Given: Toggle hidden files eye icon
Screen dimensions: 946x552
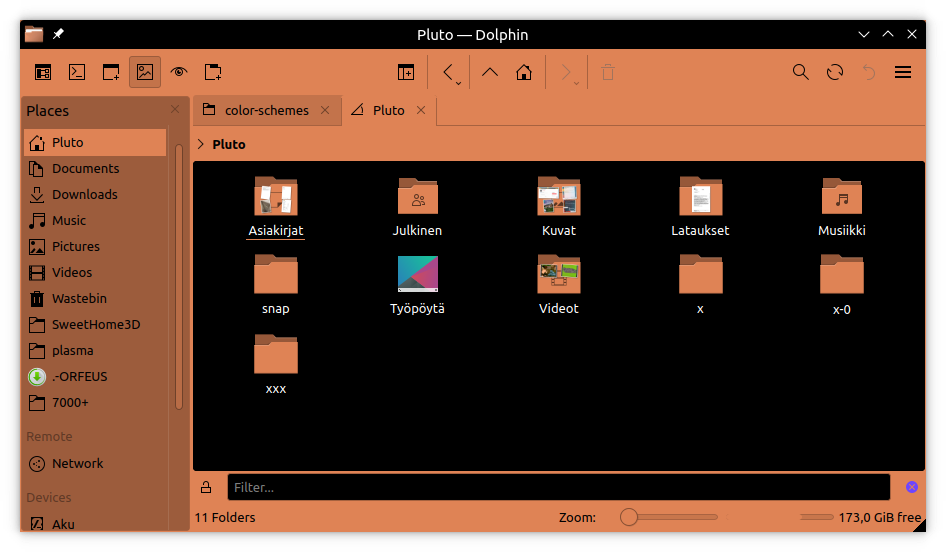Looking at the screenshot, I should (179, 72).
